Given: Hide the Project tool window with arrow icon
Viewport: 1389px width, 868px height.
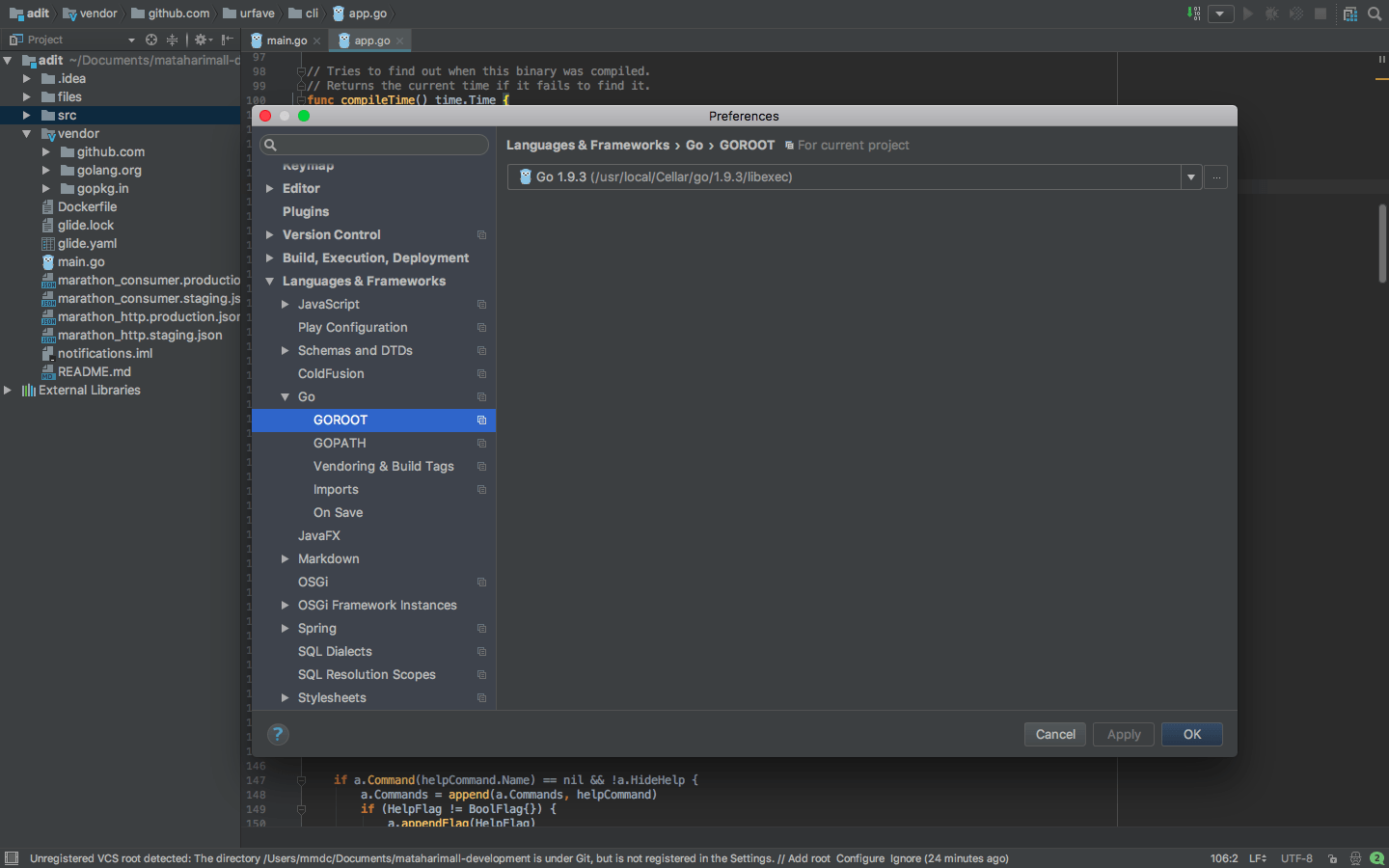Looking at the screenshot, I should (x=227, y=40).
